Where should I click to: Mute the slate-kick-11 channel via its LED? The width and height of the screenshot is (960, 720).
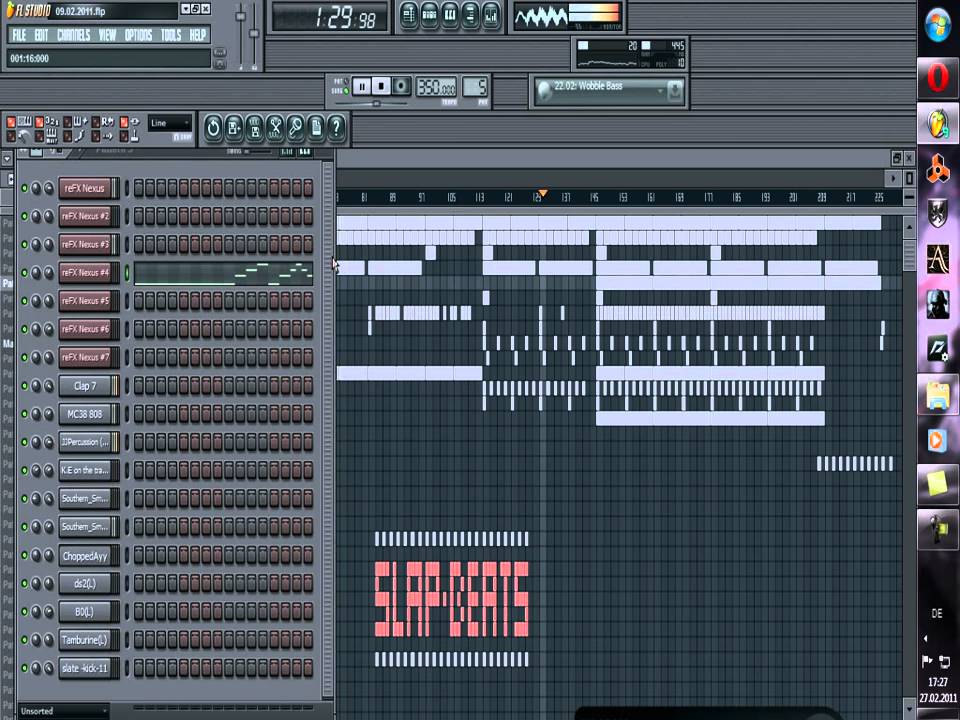click(x=24, y=668)
